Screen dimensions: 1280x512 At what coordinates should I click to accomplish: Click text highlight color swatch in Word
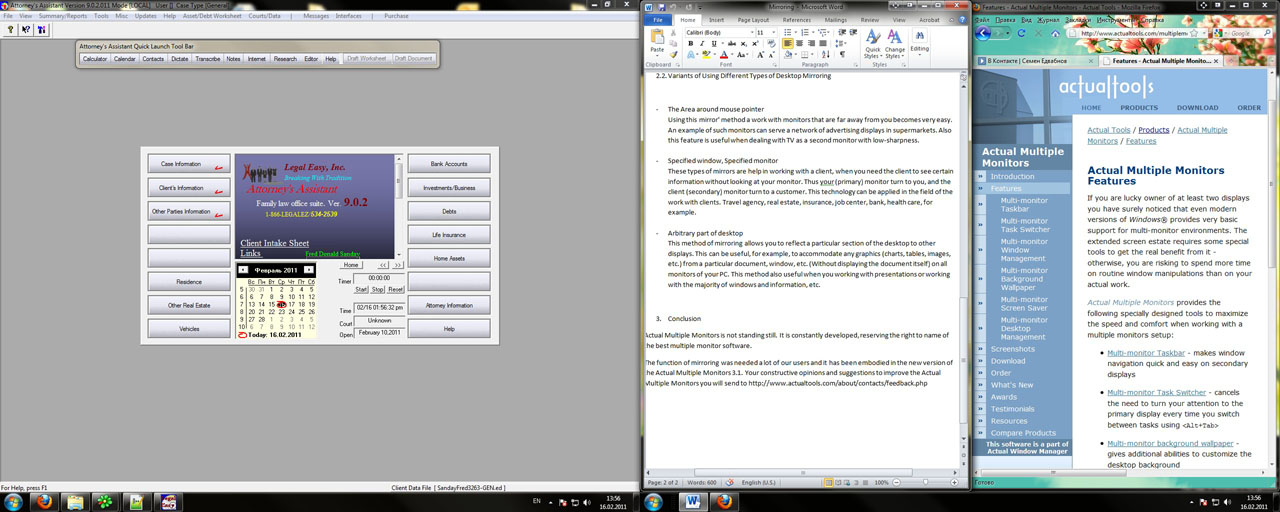[706, 55]
